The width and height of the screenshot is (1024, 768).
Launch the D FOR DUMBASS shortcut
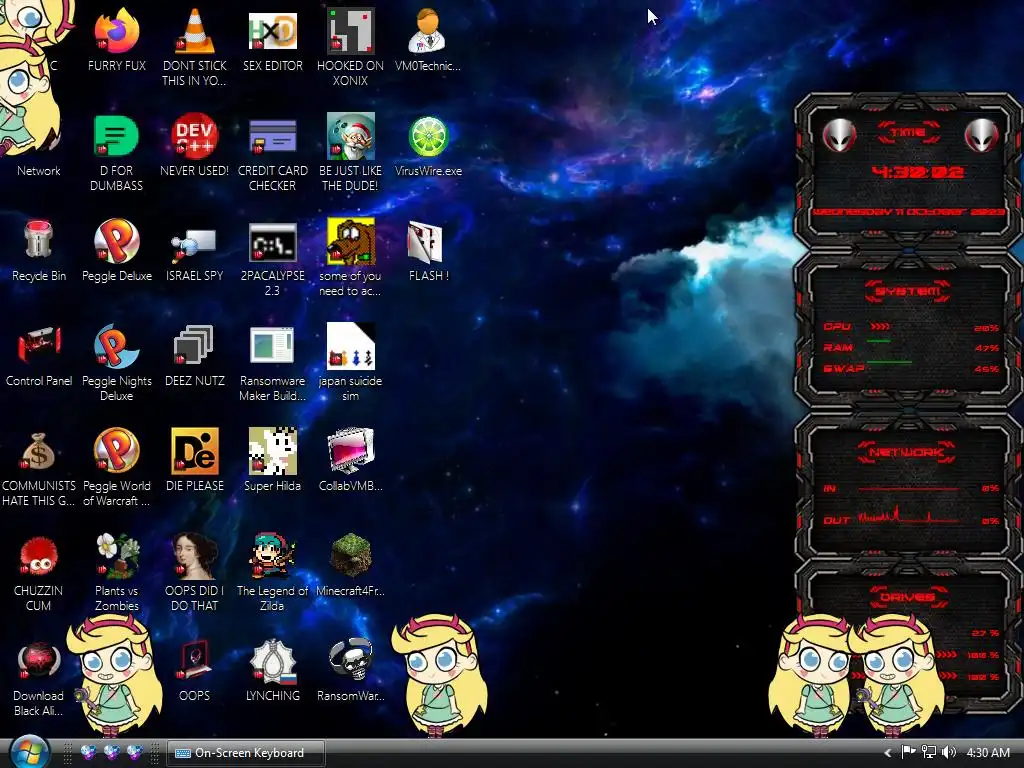pyautogui.click(x=116, y=136)
